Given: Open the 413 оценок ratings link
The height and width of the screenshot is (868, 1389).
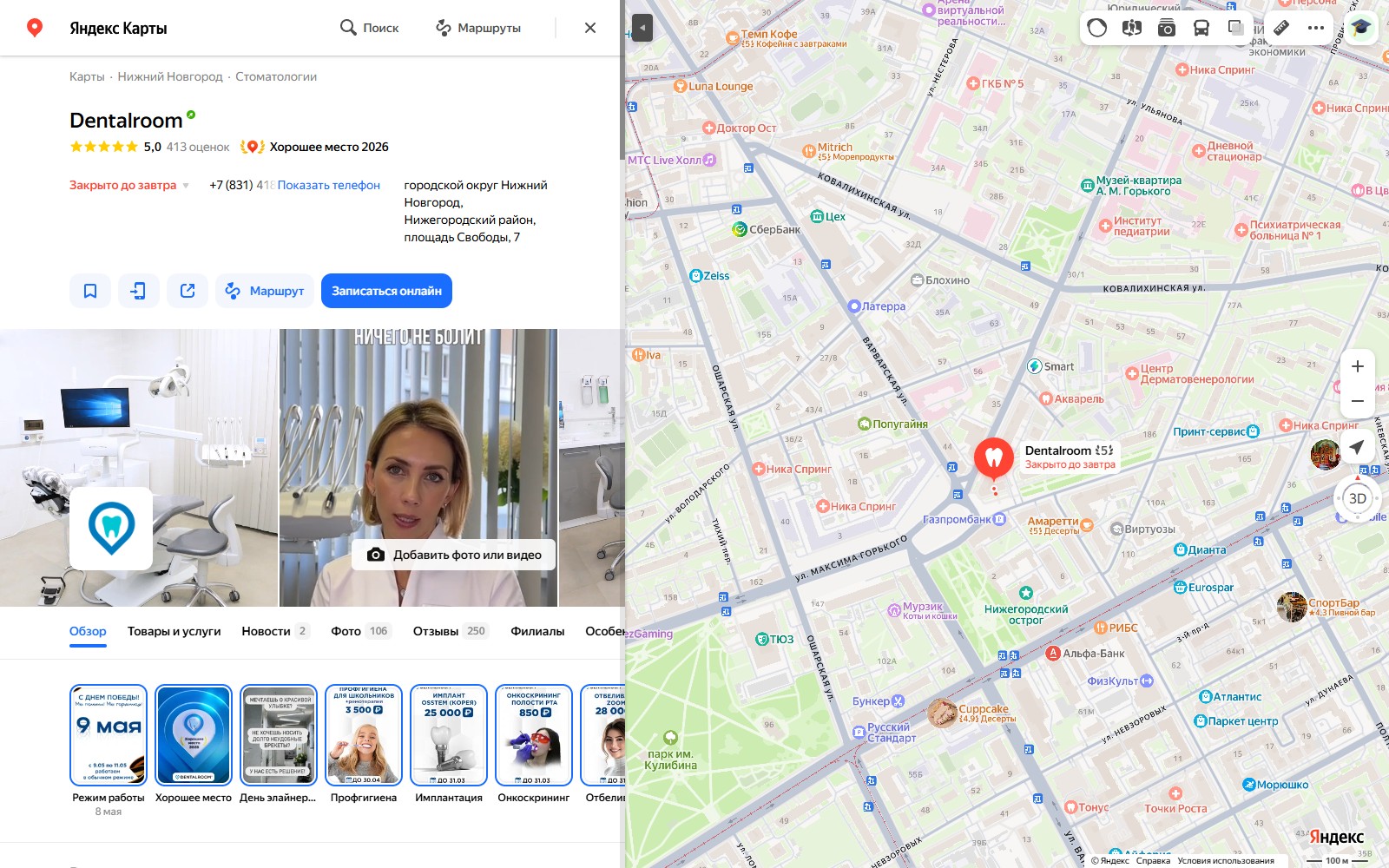Looking at the screenshot, I should 198,147.
